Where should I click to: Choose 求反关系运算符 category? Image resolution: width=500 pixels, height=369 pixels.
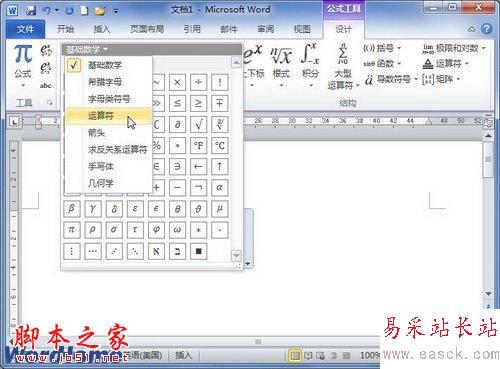[109, 150]
